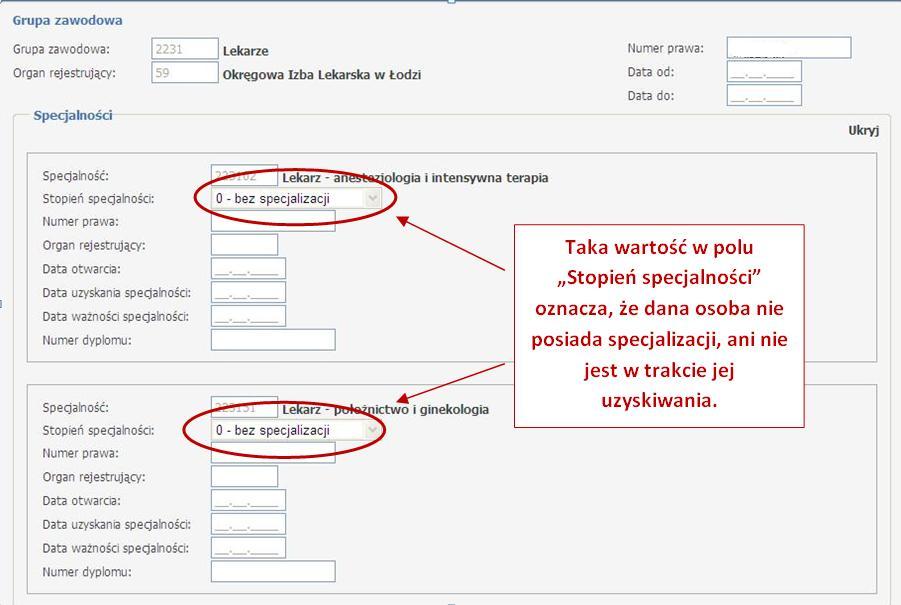Focus the Data do date field
901x605 pixels.
coord(764,96)
